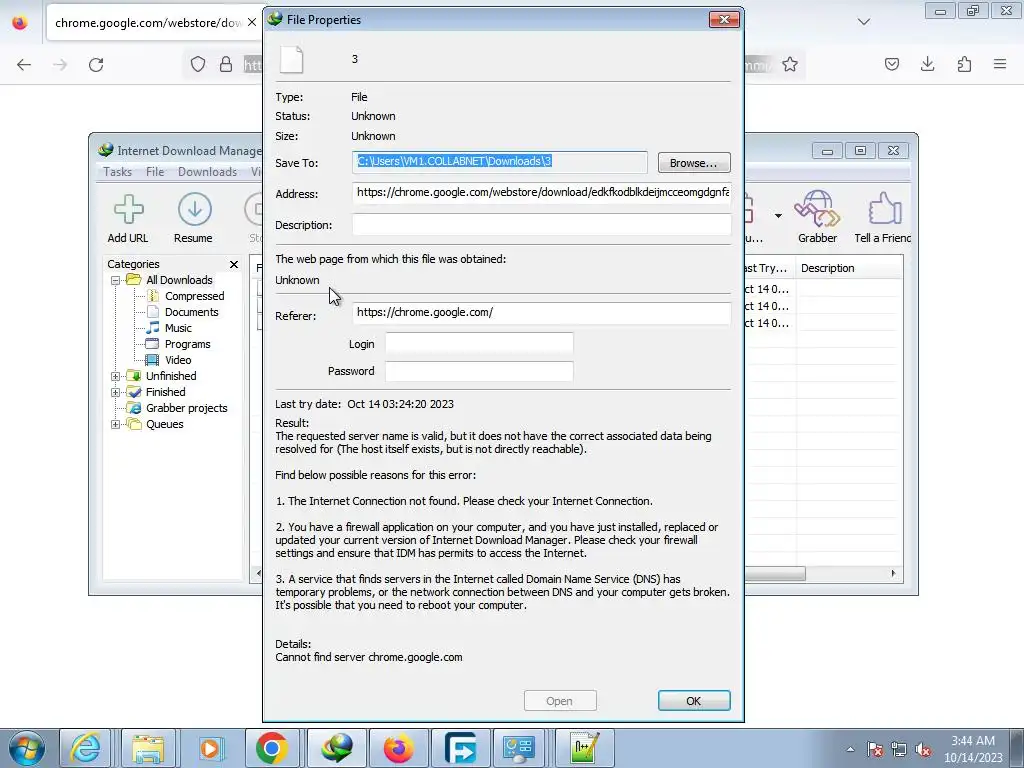
Task: Select Grabber projects in categories tree
Action: pos(186,408)
